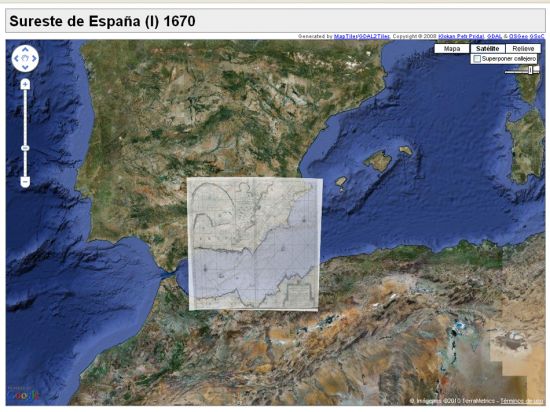Select the Satélite map type

[488, 49]
